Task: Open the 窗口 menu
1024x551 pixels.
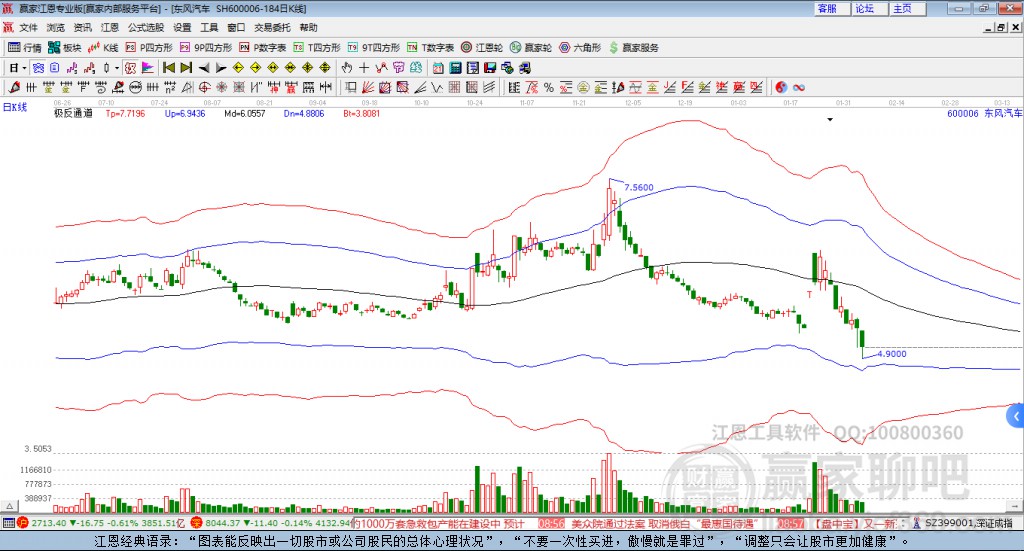Action: (x=236, y=27)
